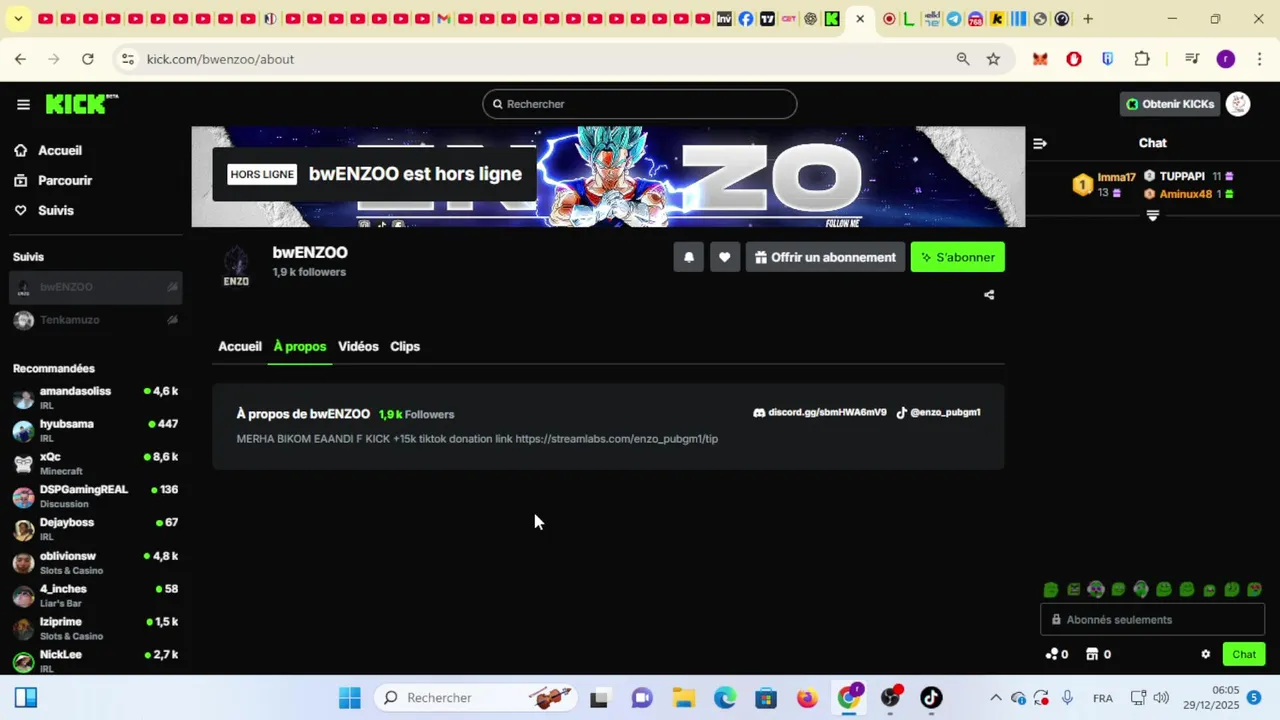The height and width of the screenshot is (720, 1280).
Task: Go back to previous page
Action: click(x=20, y=59)
